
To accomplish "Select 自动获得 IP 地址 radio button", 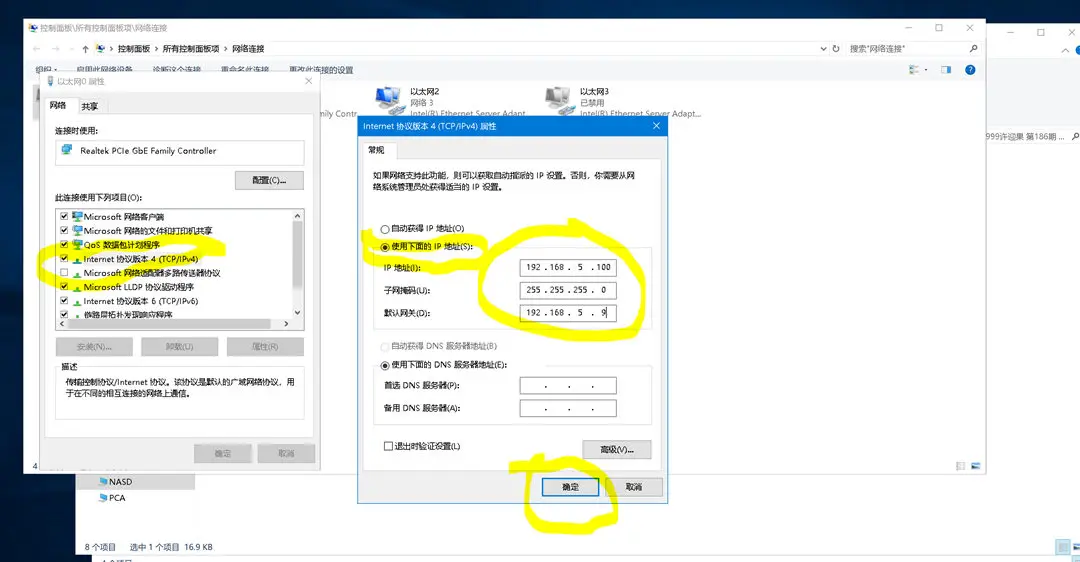I will tap(385, 229).
